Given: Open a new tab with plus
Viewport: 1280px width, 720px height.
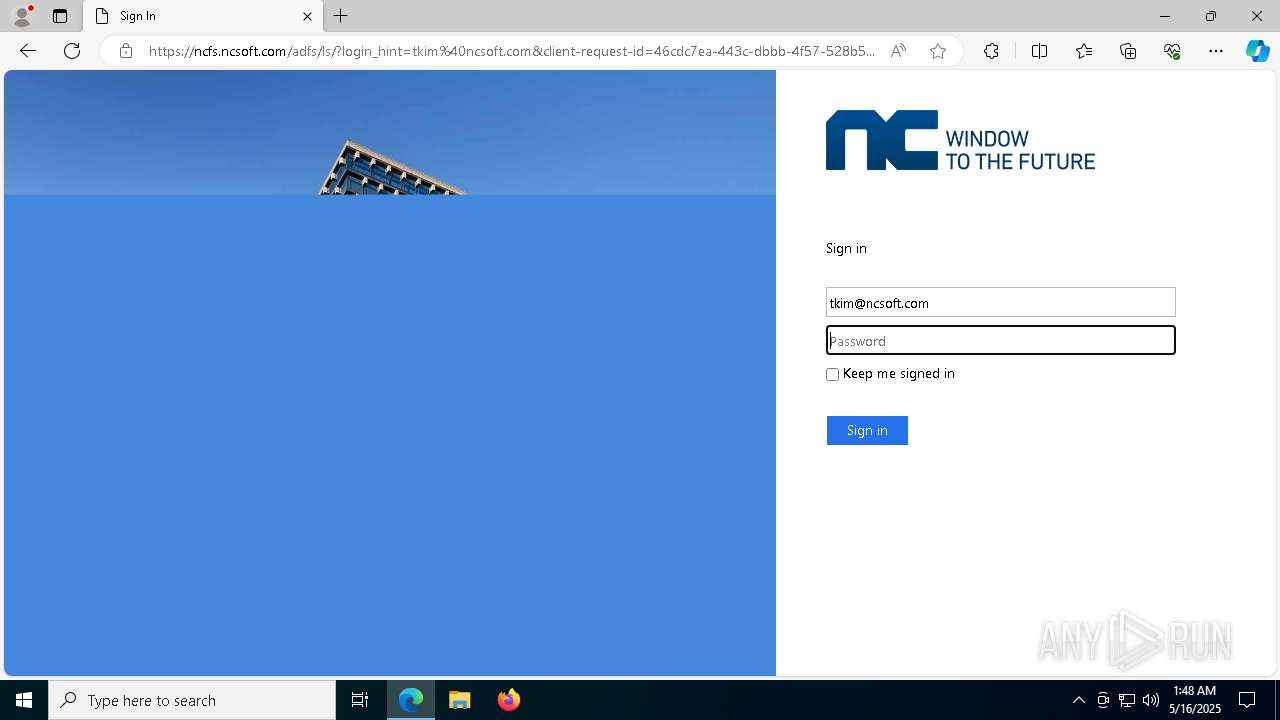Looking at the screenshot, I should pyautogui.click(x=341, y=16).
